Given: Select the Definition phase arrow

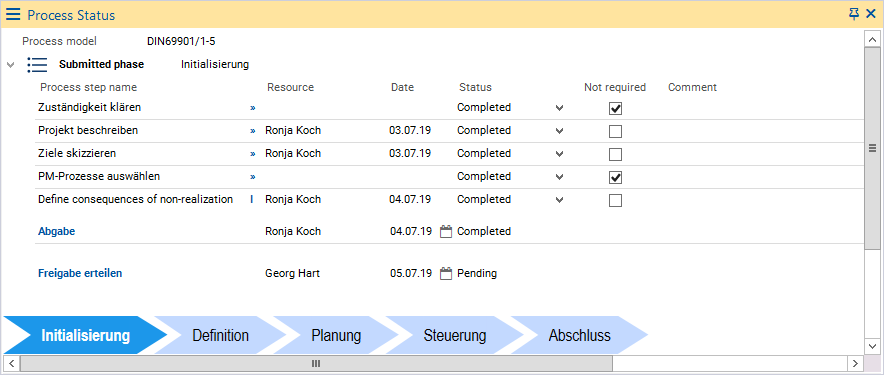Looking at the screenshot, I should pos(220,336).
